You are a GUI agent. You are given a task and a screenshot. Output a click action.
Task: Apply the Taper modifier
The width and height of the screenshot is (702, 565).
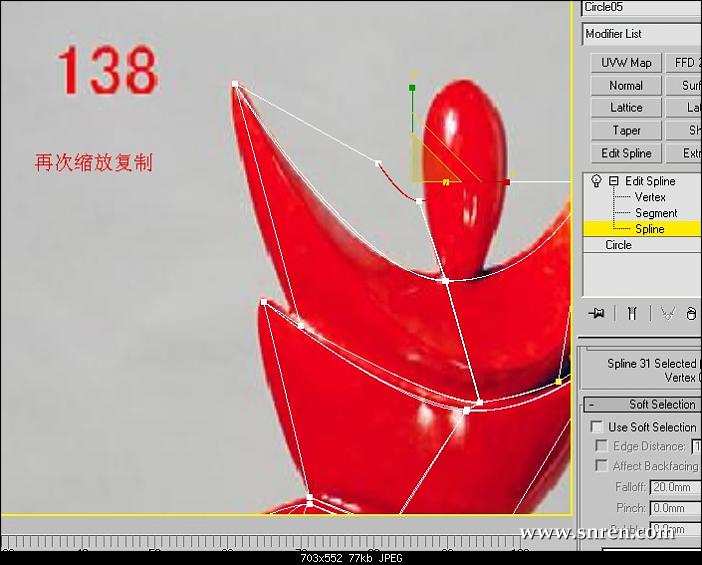click(626, 130)
